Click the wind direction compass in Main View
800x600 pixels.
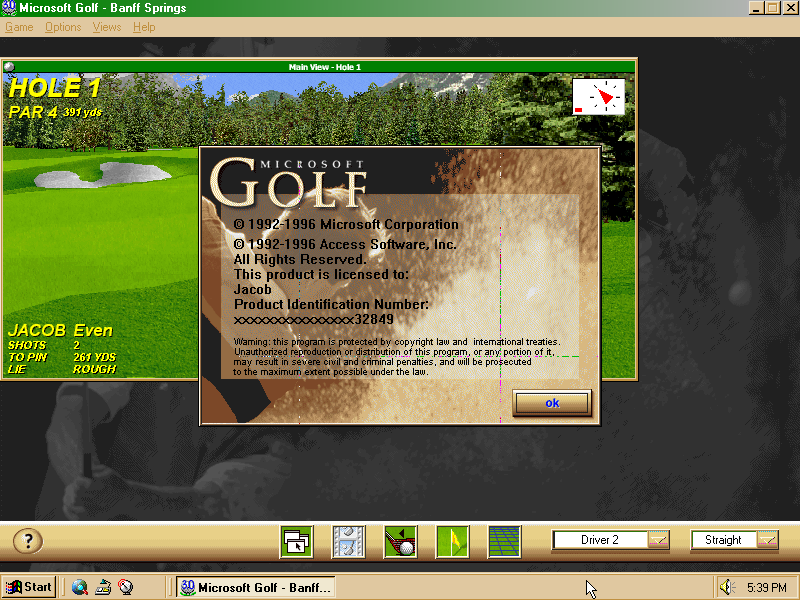598,96
